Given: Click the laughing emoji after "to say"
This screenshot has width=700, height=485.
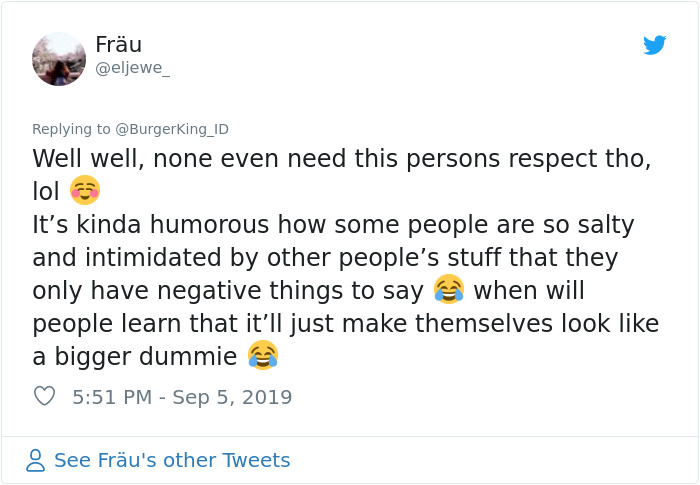Looking at the screenshot, I should pyautogui.click(x=449, y=290).
